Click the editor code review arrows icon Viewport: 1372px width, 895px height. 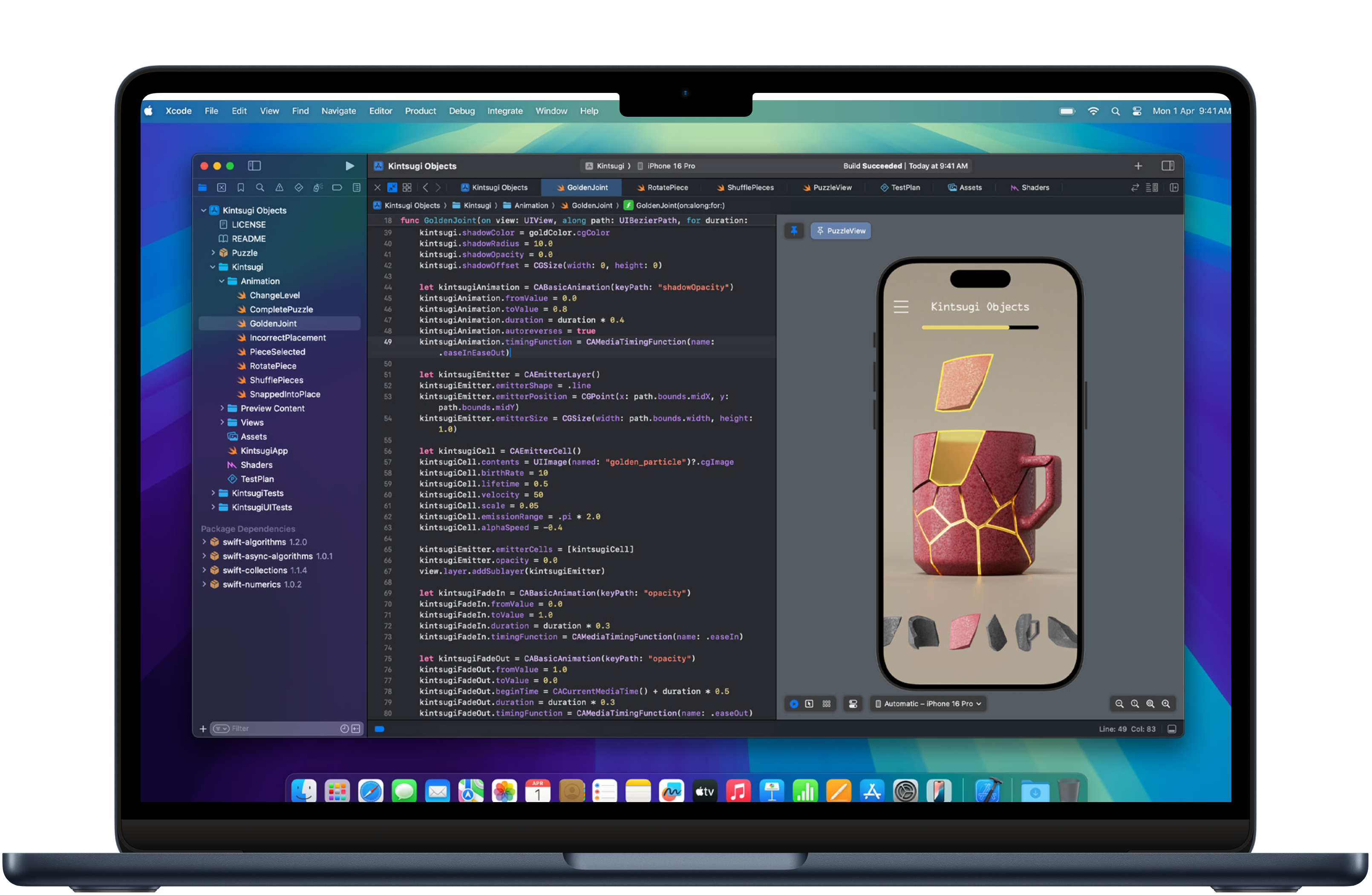pos(1135,188)
